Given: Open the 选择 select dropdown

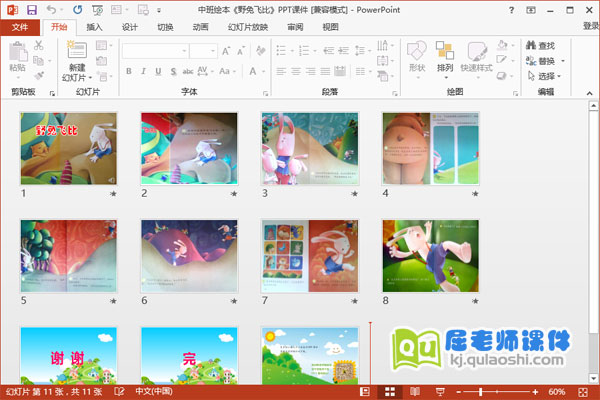Looking at the screenshot, I should 545,75.
